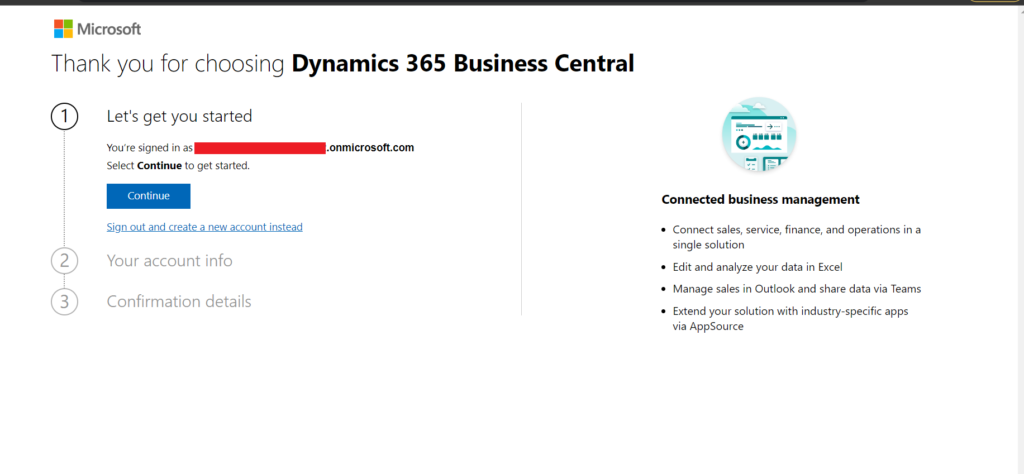Select step 3 circle icon

(64, 302)
